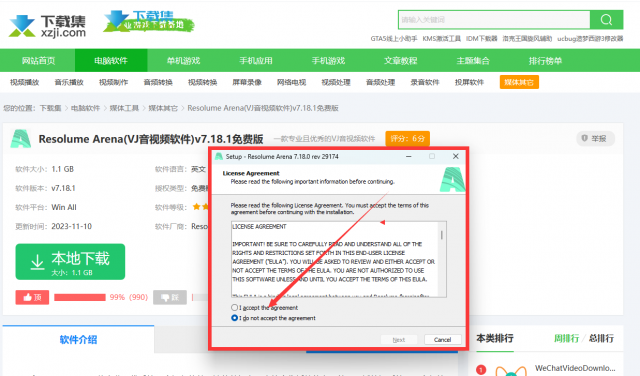Upvote with the red 顶 thumbs-up button
The image size is (640, 376).
(32, 297)
